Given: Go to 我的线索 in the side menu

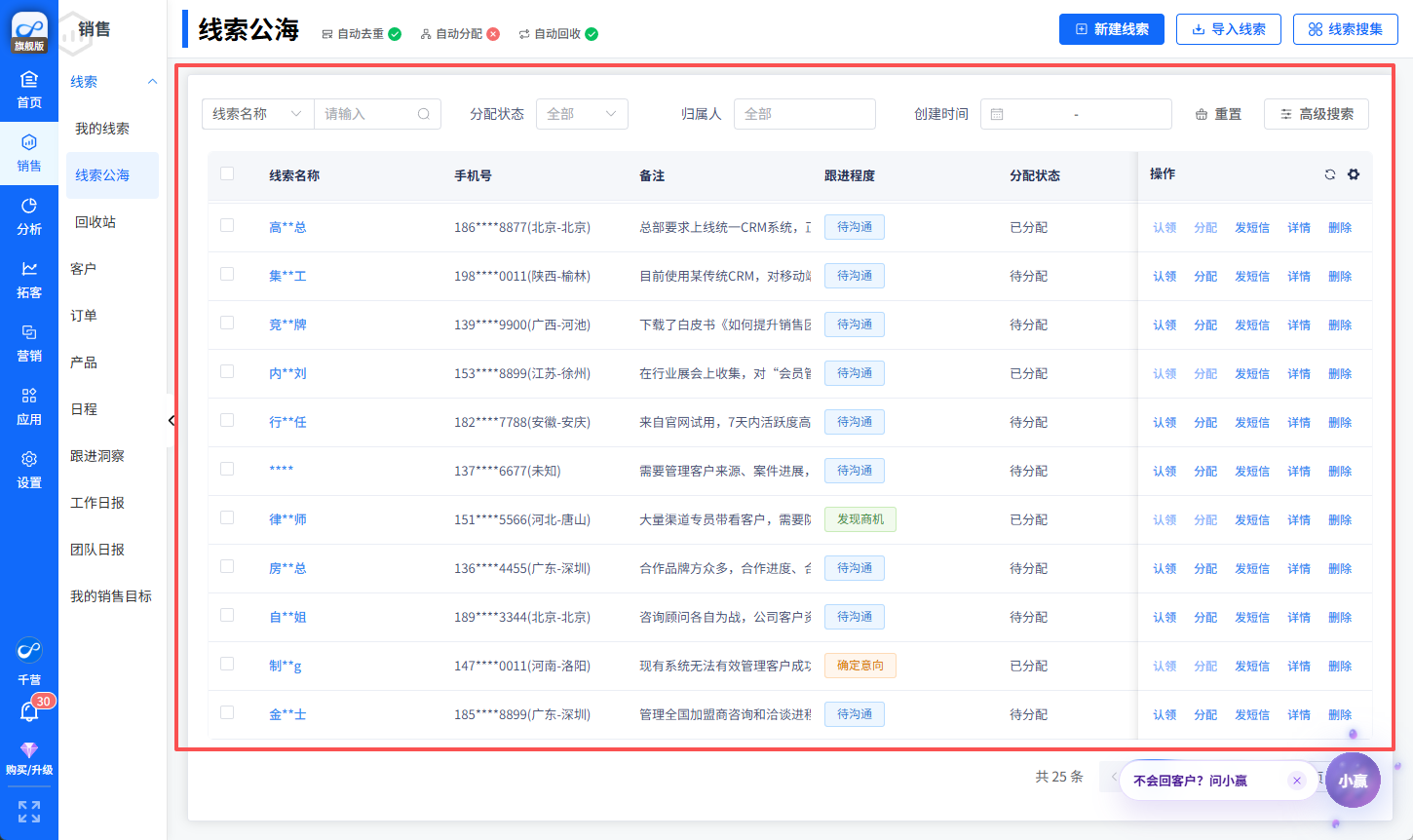Looking at the screenshot, I should [x=102, y=129].
